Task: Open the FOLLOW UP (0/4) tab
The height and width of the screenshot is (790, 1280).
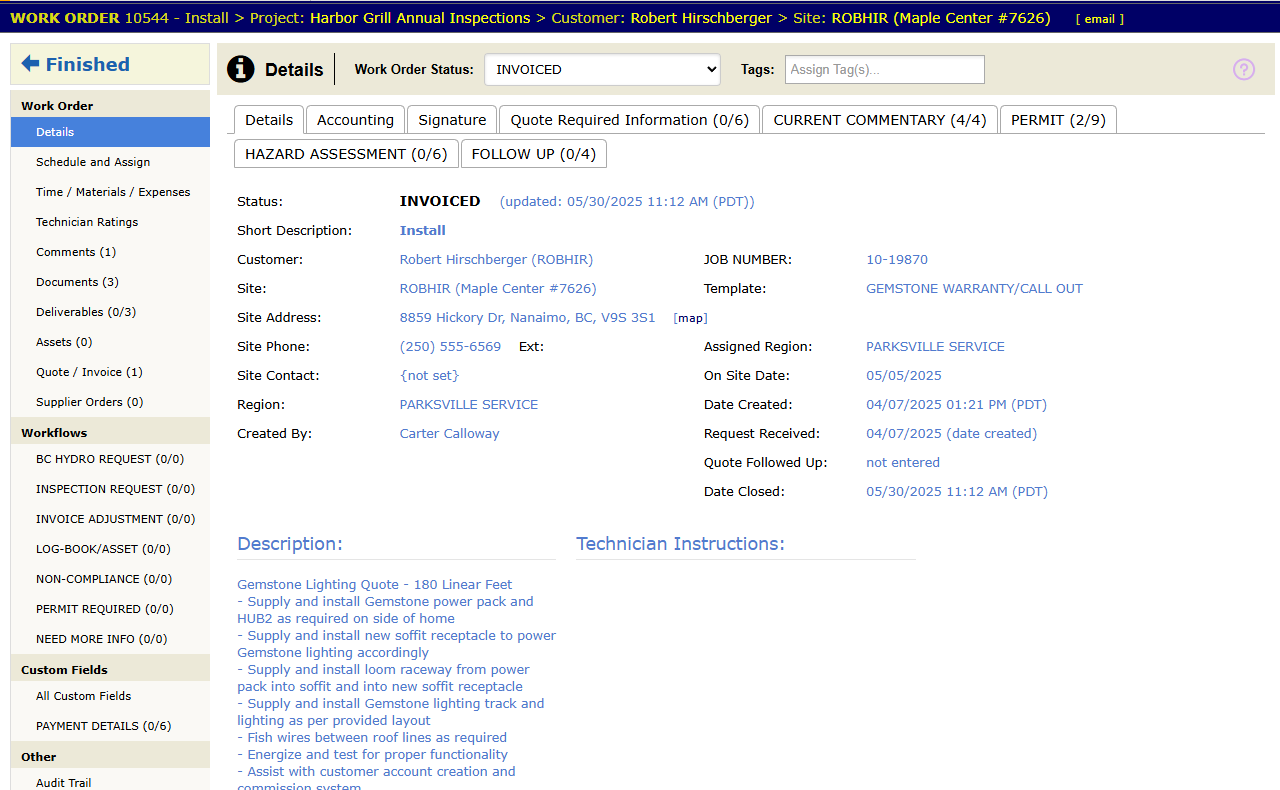Action: coord(534,154)
